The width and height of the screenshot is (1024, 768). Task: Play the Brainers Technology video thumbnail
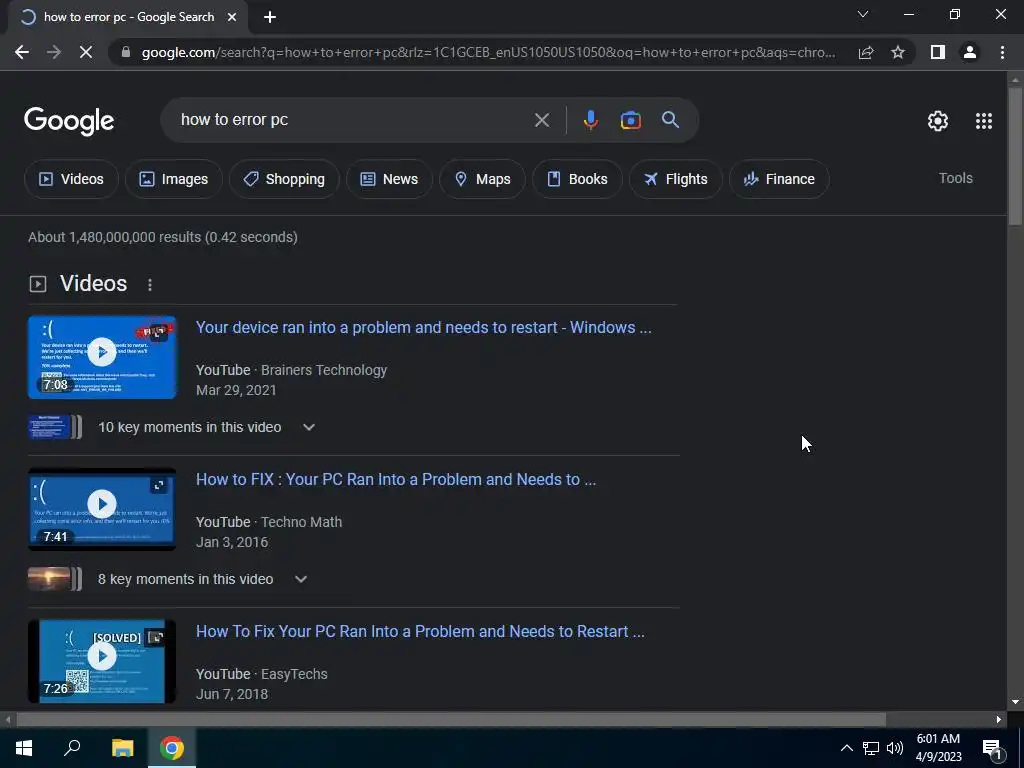(x=102, y=357)
